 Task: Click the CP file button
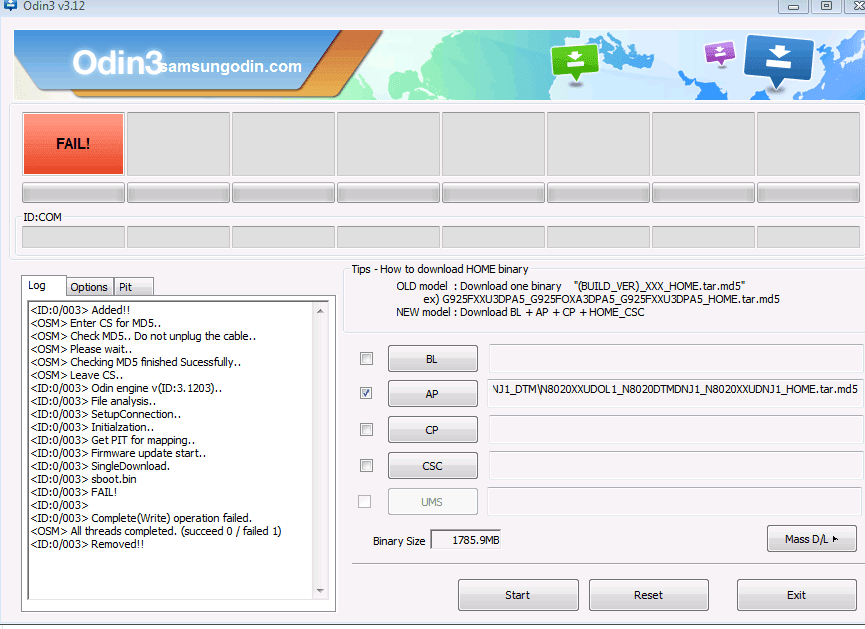point(432,430)
